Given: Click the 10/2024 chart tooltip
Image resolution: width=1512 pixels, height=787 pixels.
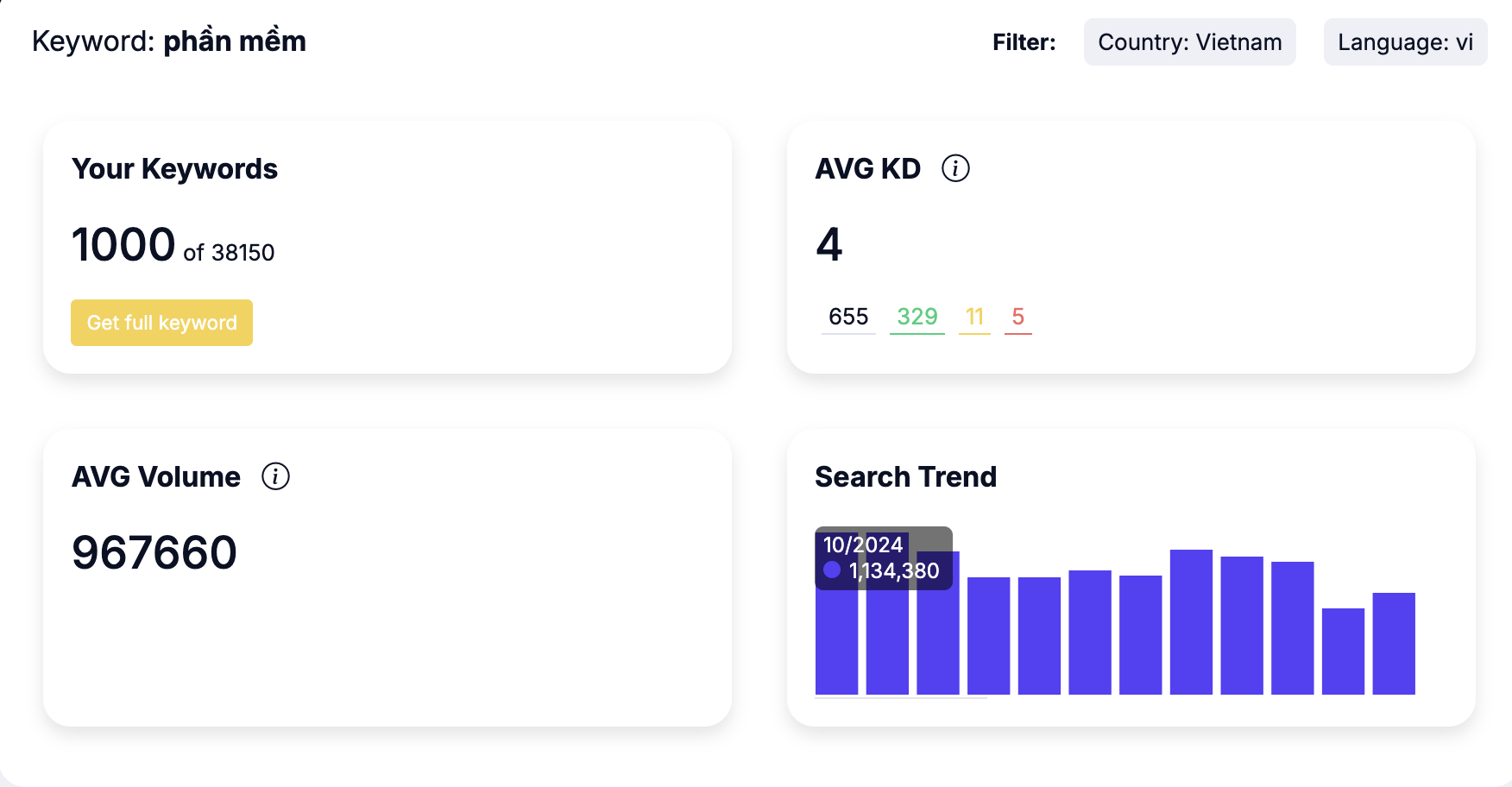Looking at the screenshot, I should (x=884, y=558).
